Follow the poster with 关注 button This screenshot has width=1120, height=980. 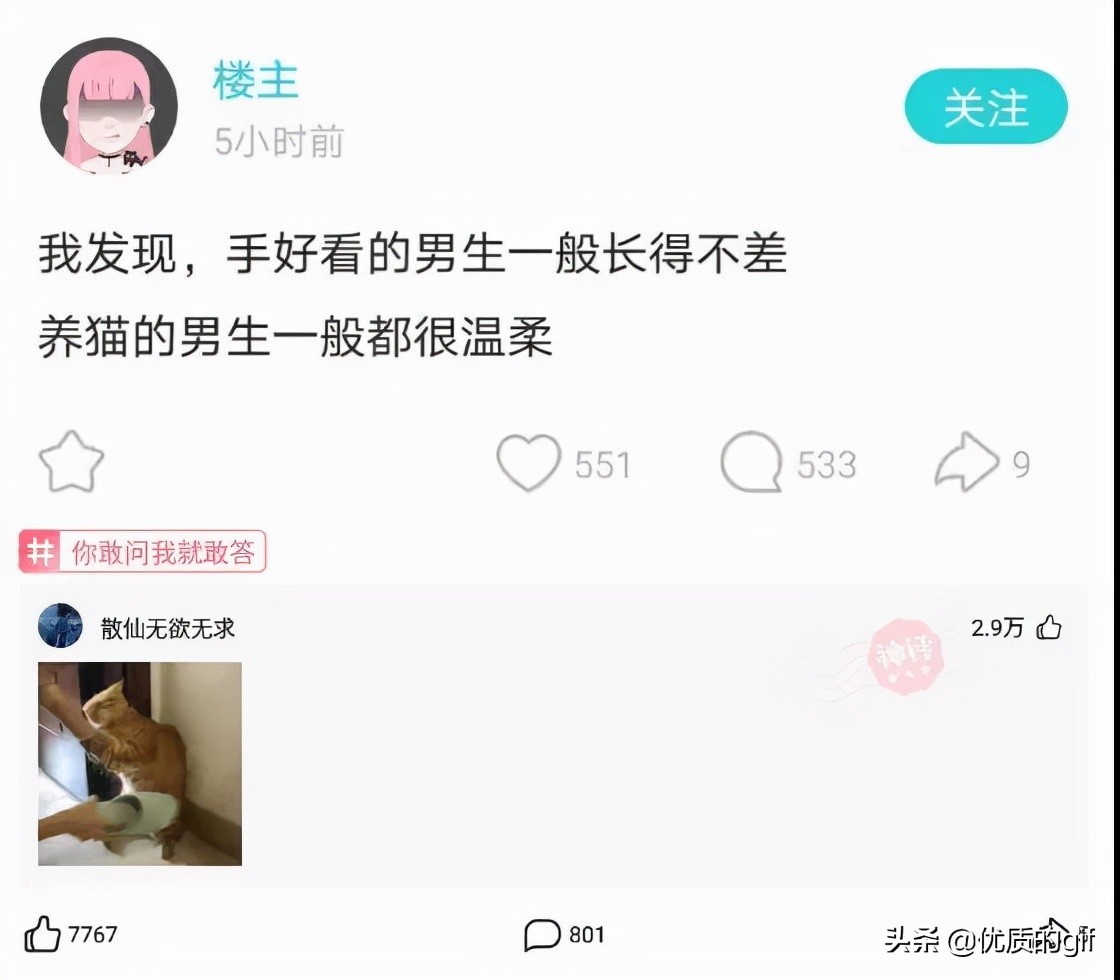986,106
